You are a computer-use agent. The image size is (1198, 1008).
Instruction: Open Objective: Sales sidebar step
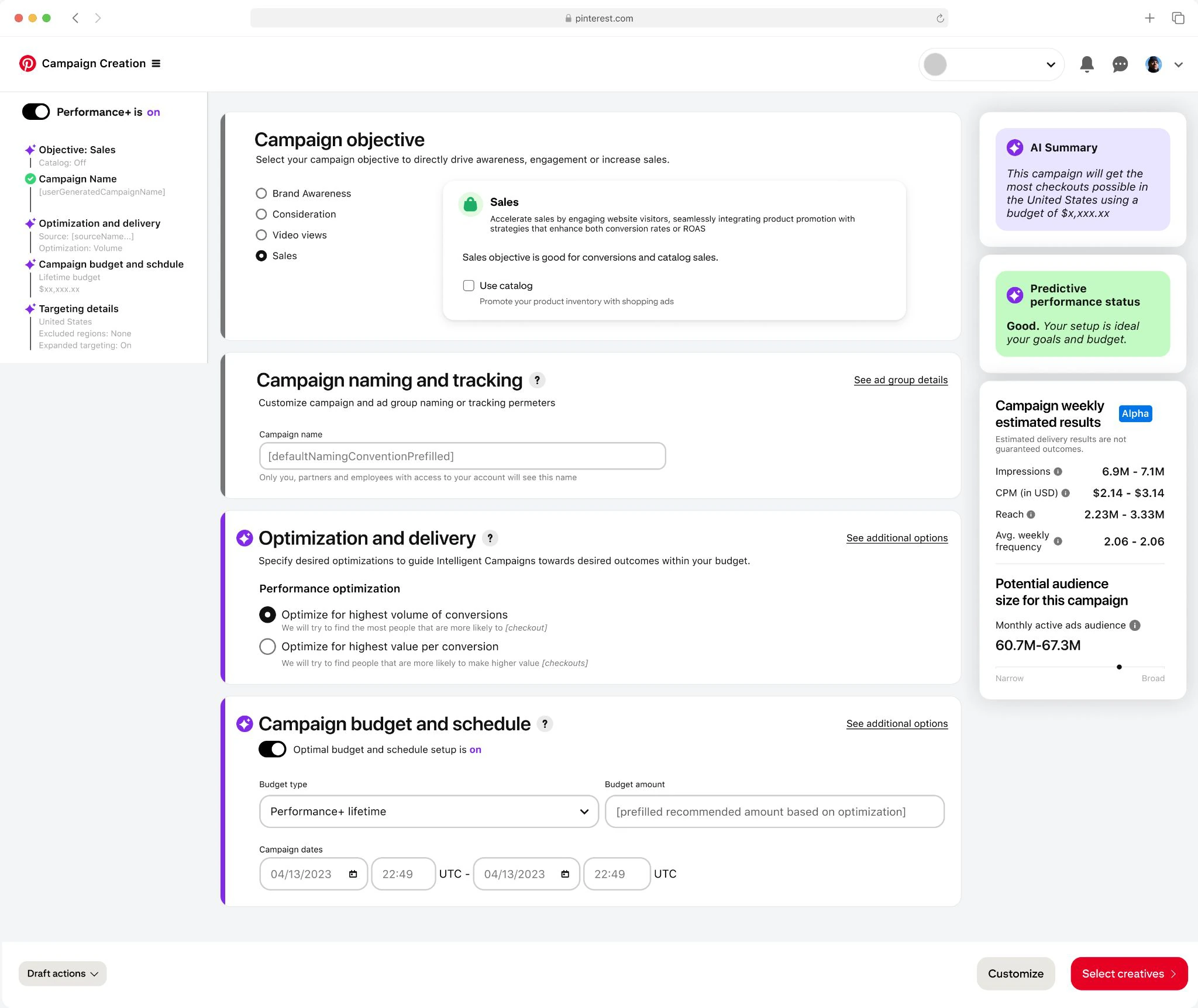77,150
